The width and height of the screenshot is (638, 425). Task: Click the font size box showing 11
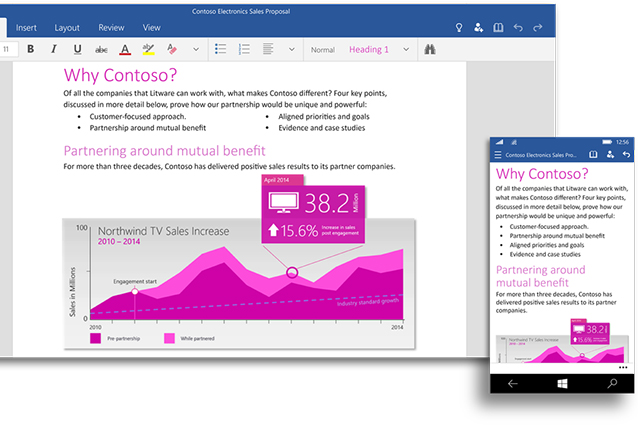coord(9,49)
